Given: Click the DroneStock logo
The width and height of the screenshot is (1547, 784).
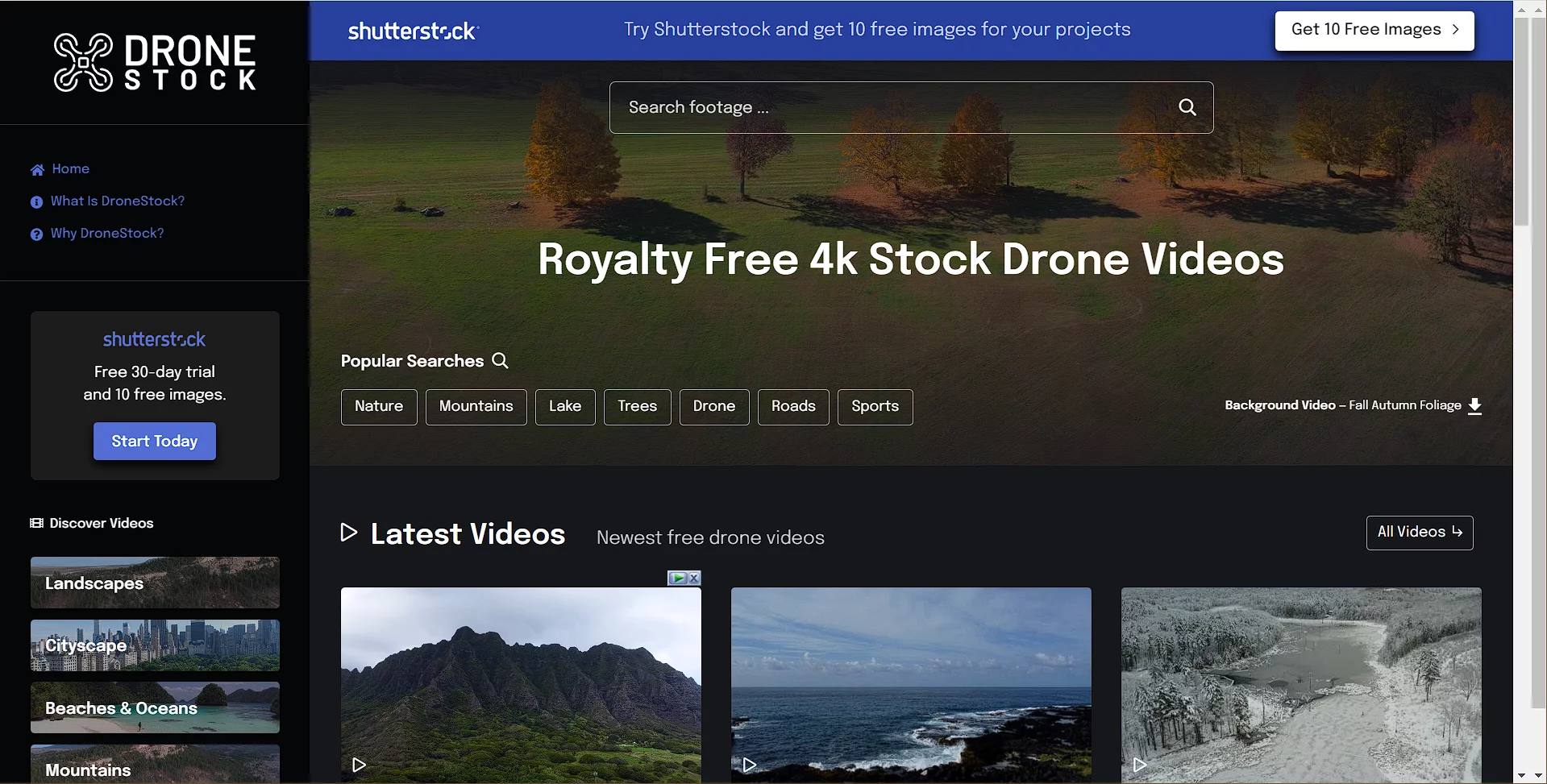Looking at the screenshot, I should (155, 62).
